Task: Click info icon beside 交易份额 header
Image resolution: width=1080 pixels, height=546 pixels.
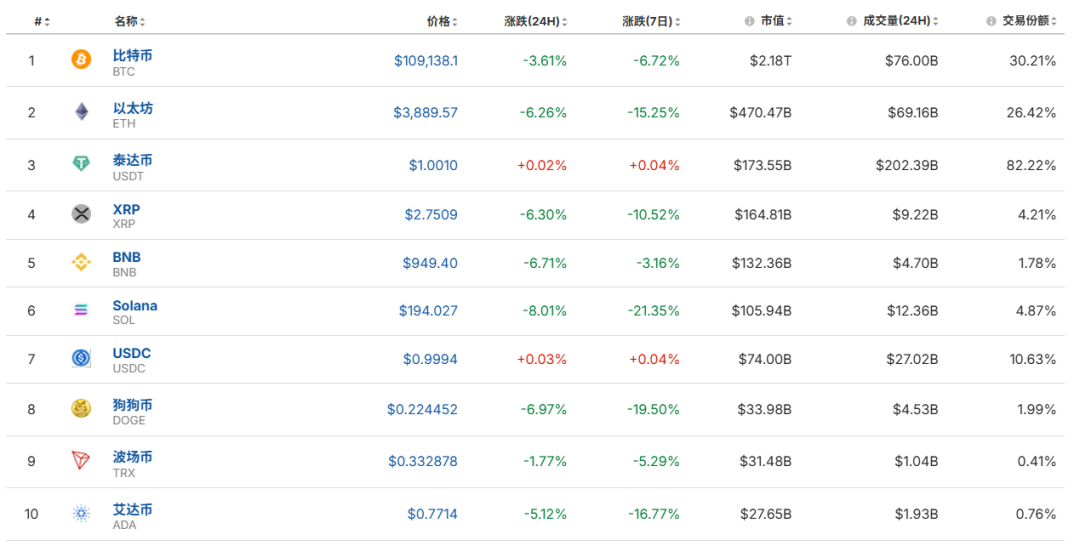Action: 990,21
